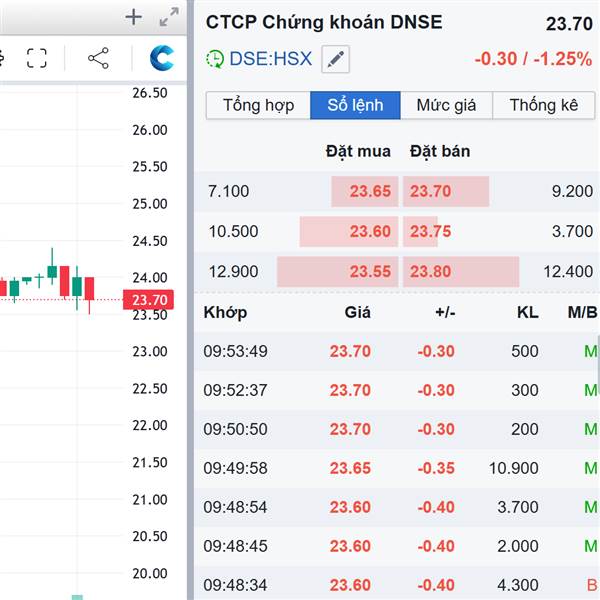This screenshot has width=600, height=600.
Task: Open the Mức giá tab
Action: 446,105
